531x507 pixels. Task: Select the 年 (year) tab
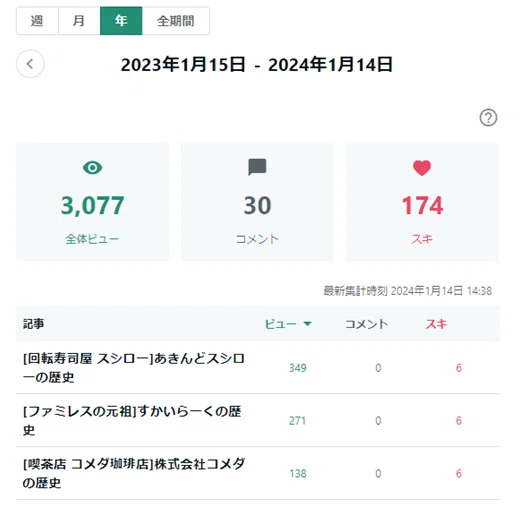coord(121,21)
